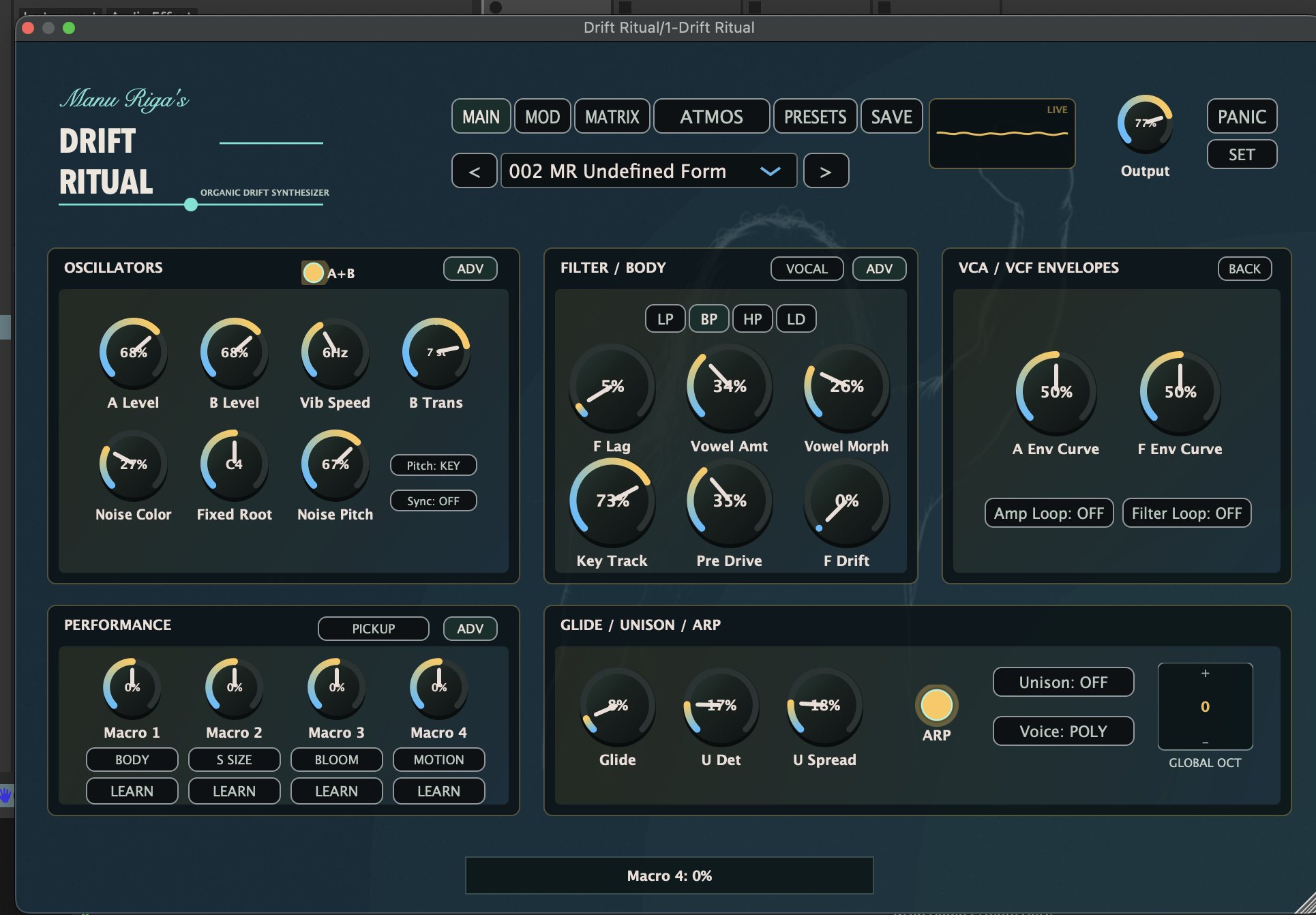
Task: Open the PRESETS tab
Action: coord(816,117)
